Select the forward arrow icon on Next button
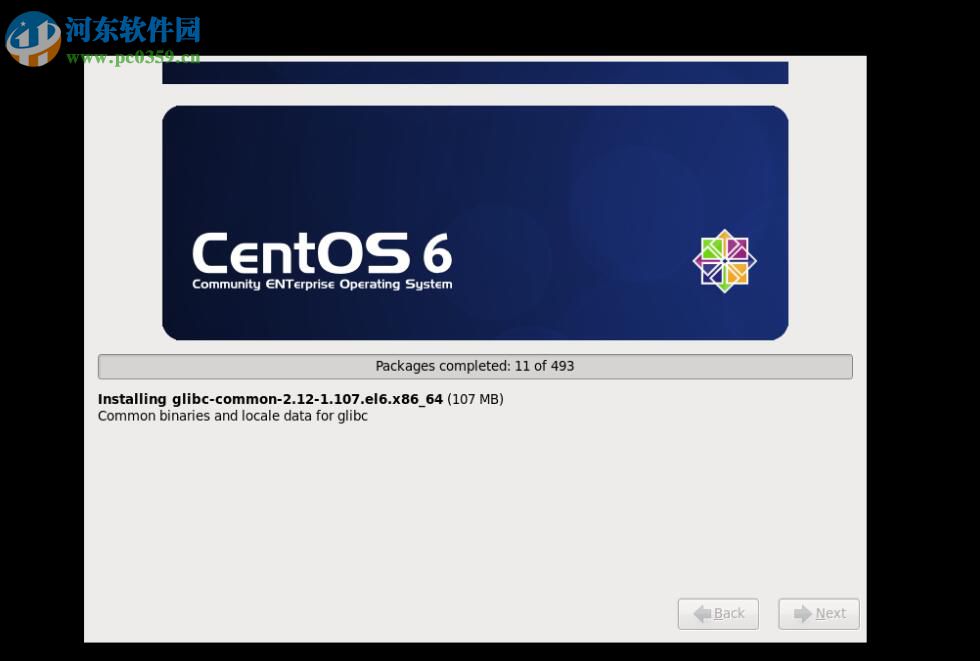980x661 pixels. coord(802,614)
